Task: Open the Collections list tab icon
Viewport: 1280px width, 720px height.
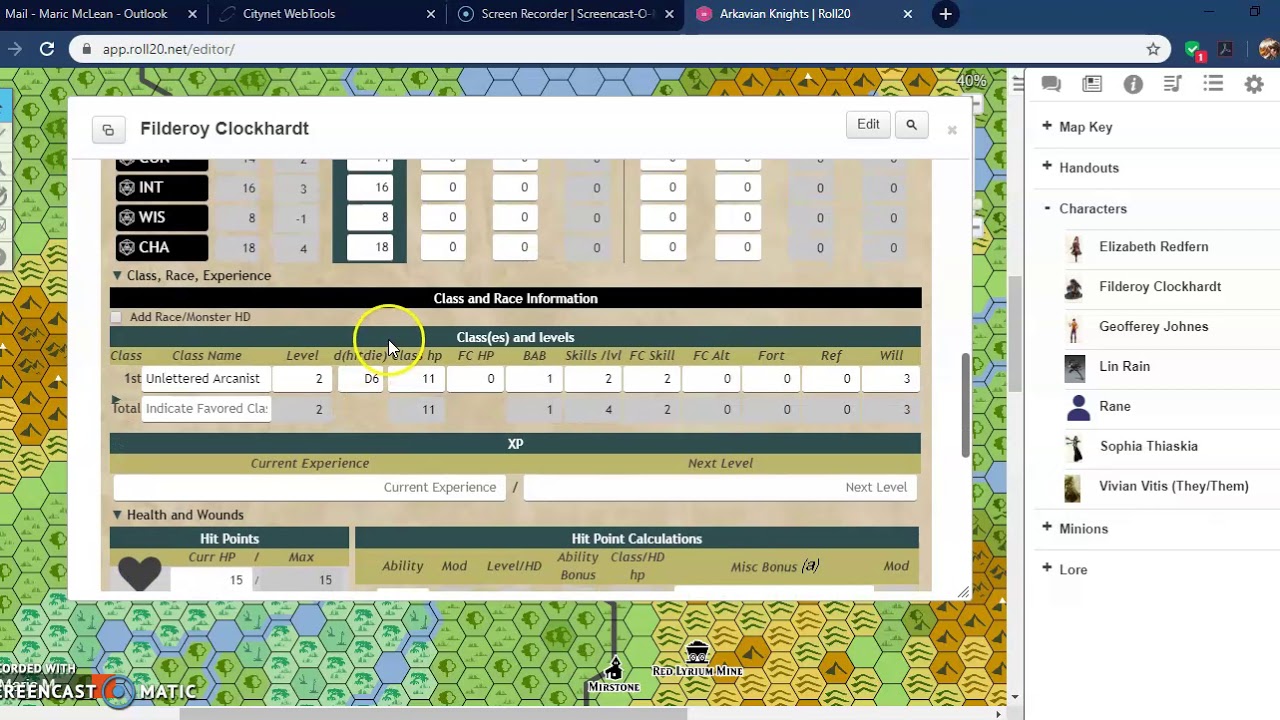Action: [1213, 85]
